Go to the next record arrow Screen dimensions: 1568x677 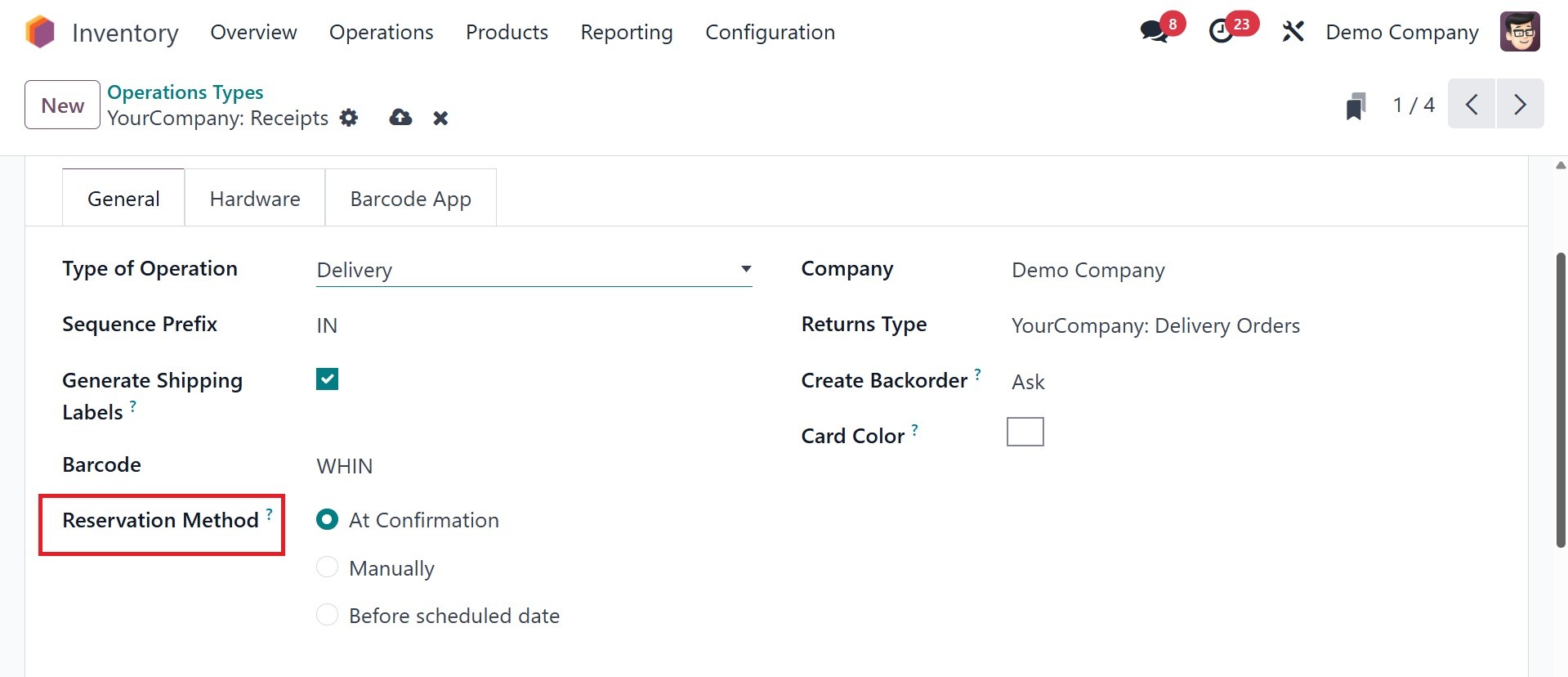point(1520,105)
